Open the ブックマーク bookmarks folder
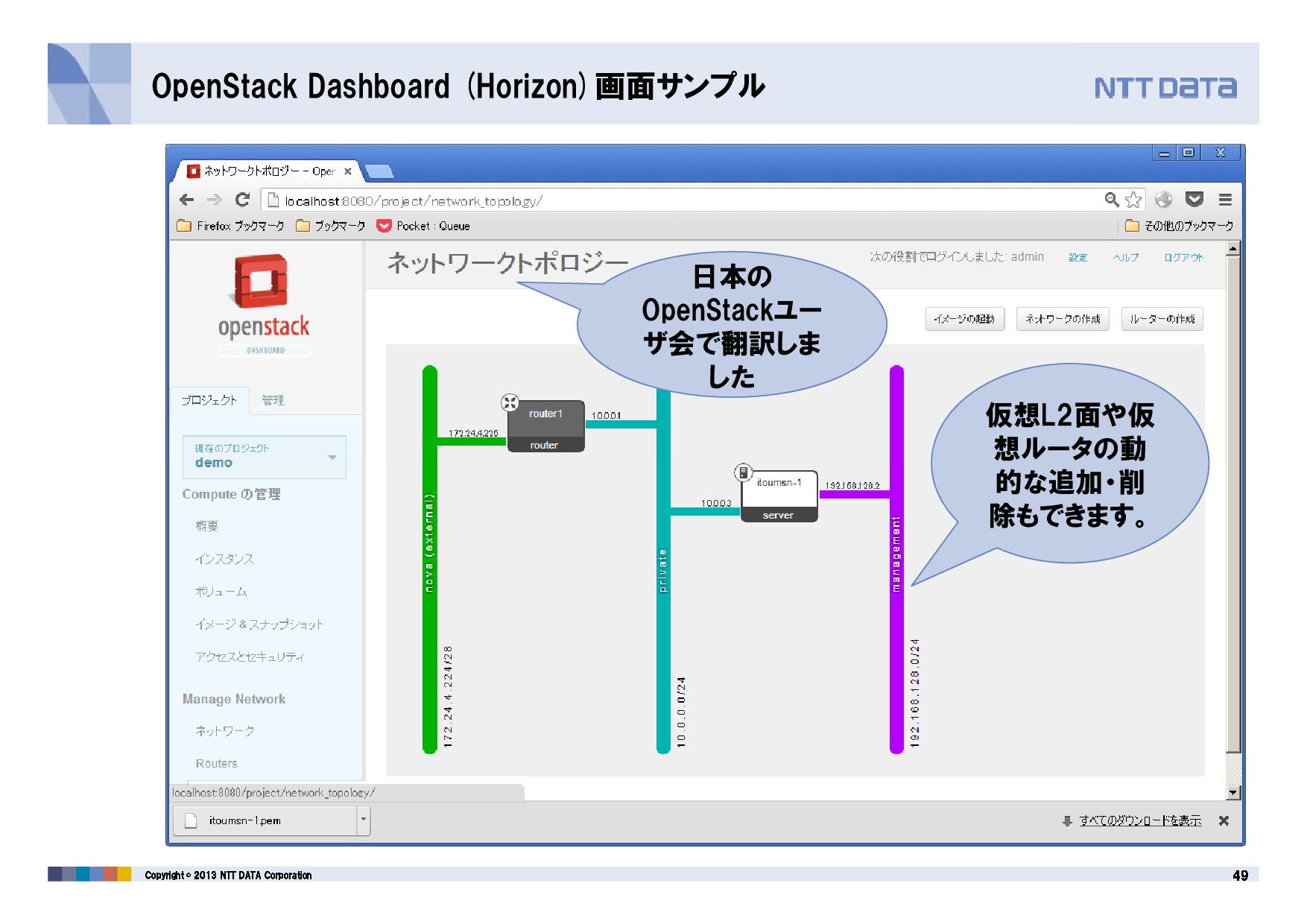Viewport: 1307px width, 924px height. (331, 226)
